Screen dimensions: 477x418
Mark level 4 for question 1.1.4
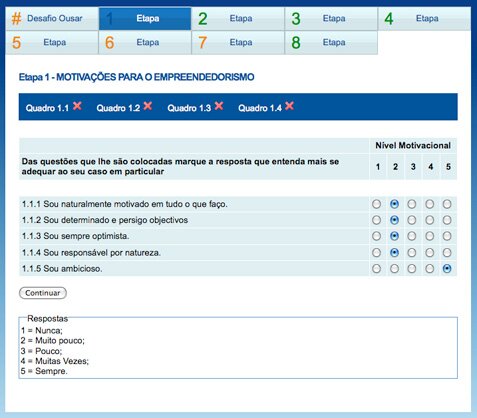[429, 253]
